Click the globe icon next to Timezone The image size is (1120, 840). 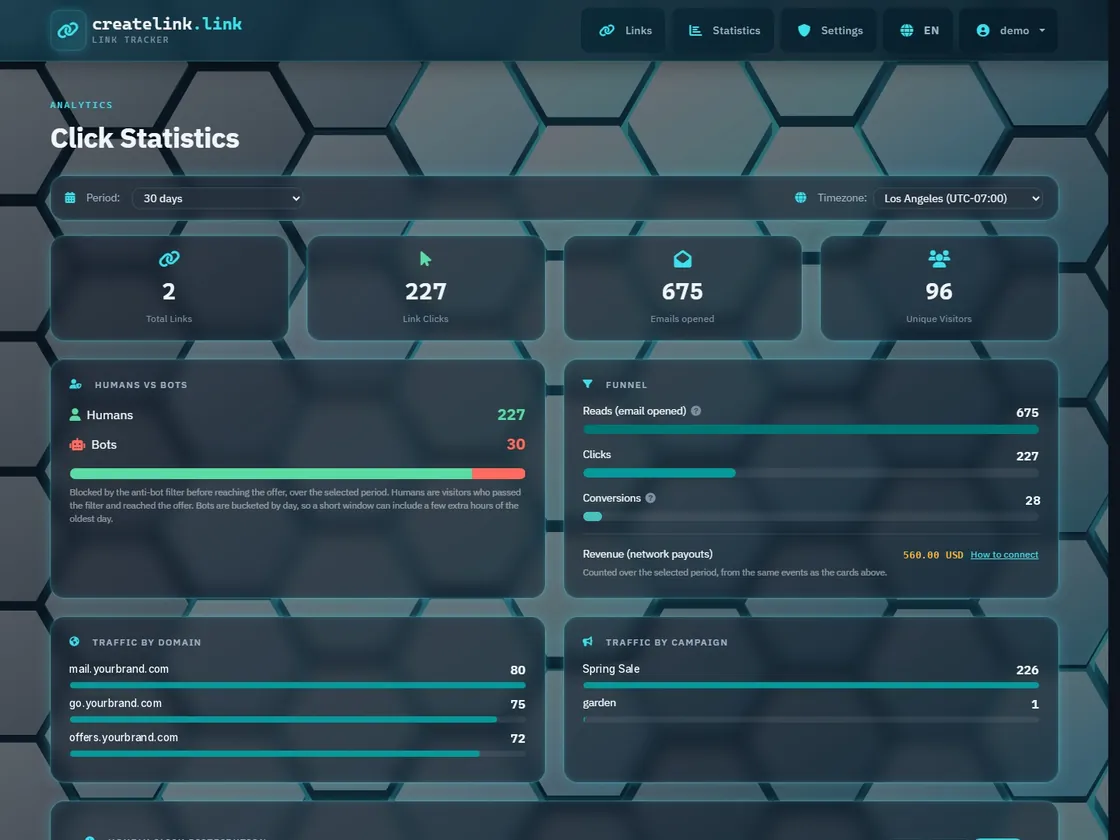pyautogui.click(x=801, y=198)
